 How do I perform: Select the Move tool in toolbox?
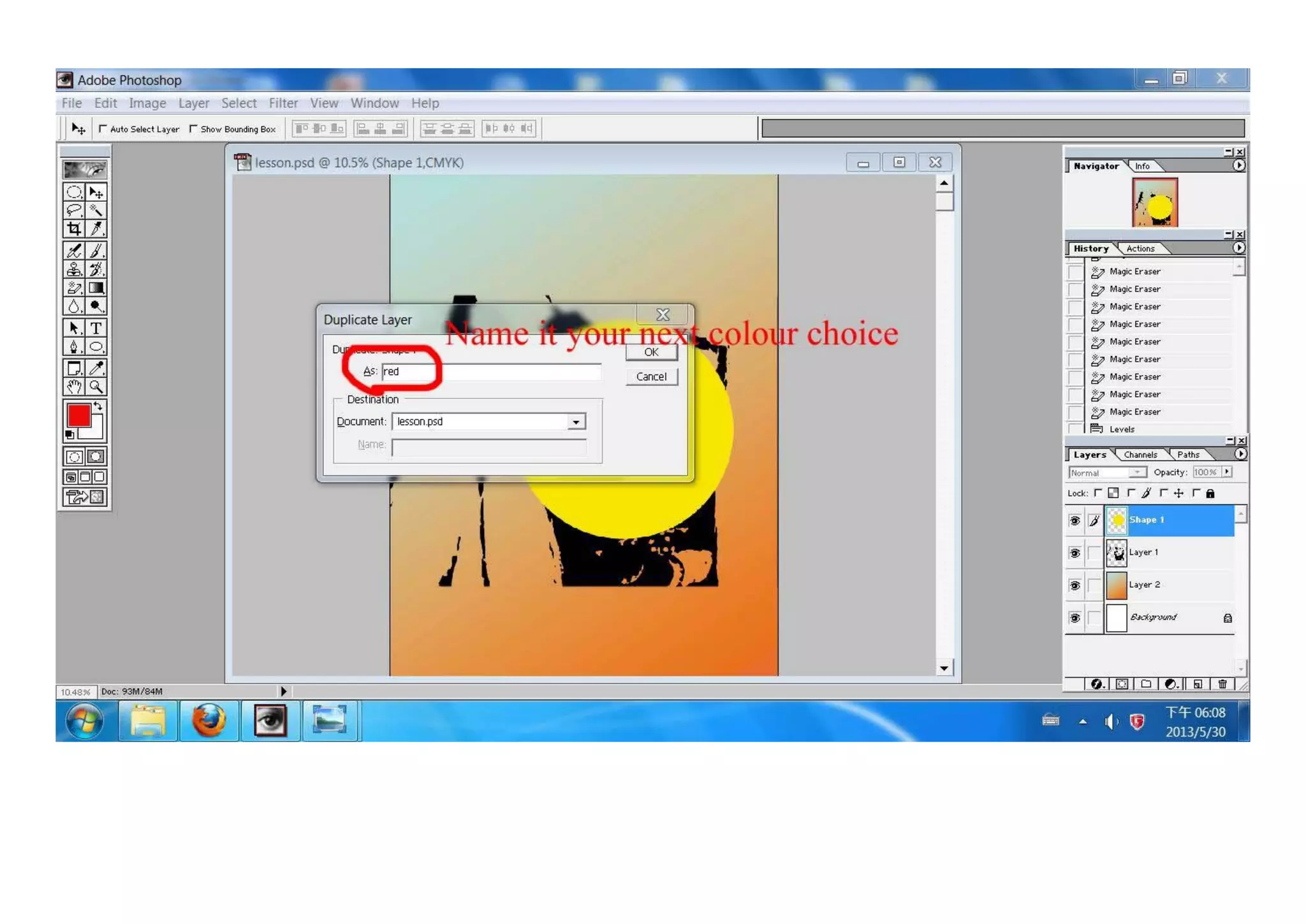pos(96,192)
